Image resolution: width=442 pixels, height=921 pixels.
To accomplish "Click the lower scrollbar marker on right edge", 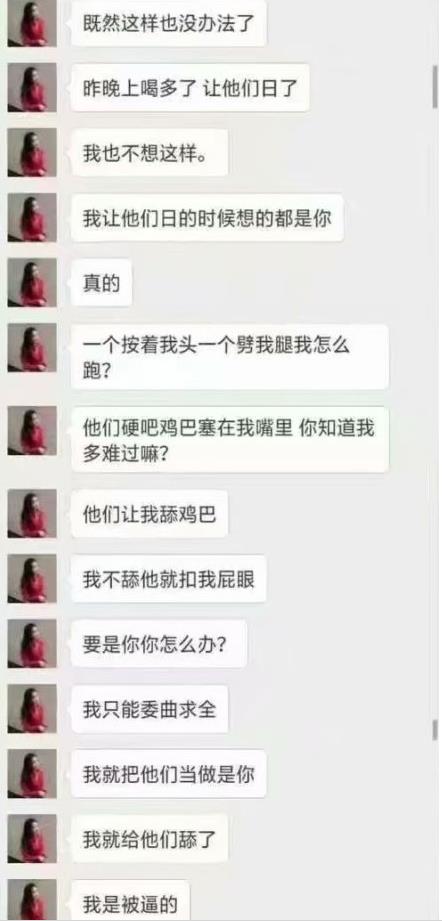I will pyautogui.click(x=435, y=730).
